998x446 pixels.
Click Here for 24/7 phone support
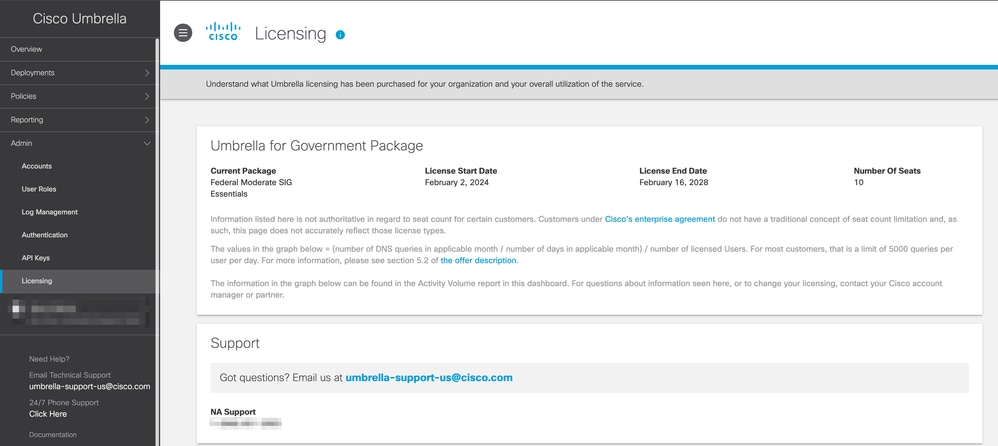click(x=48, y=414)
